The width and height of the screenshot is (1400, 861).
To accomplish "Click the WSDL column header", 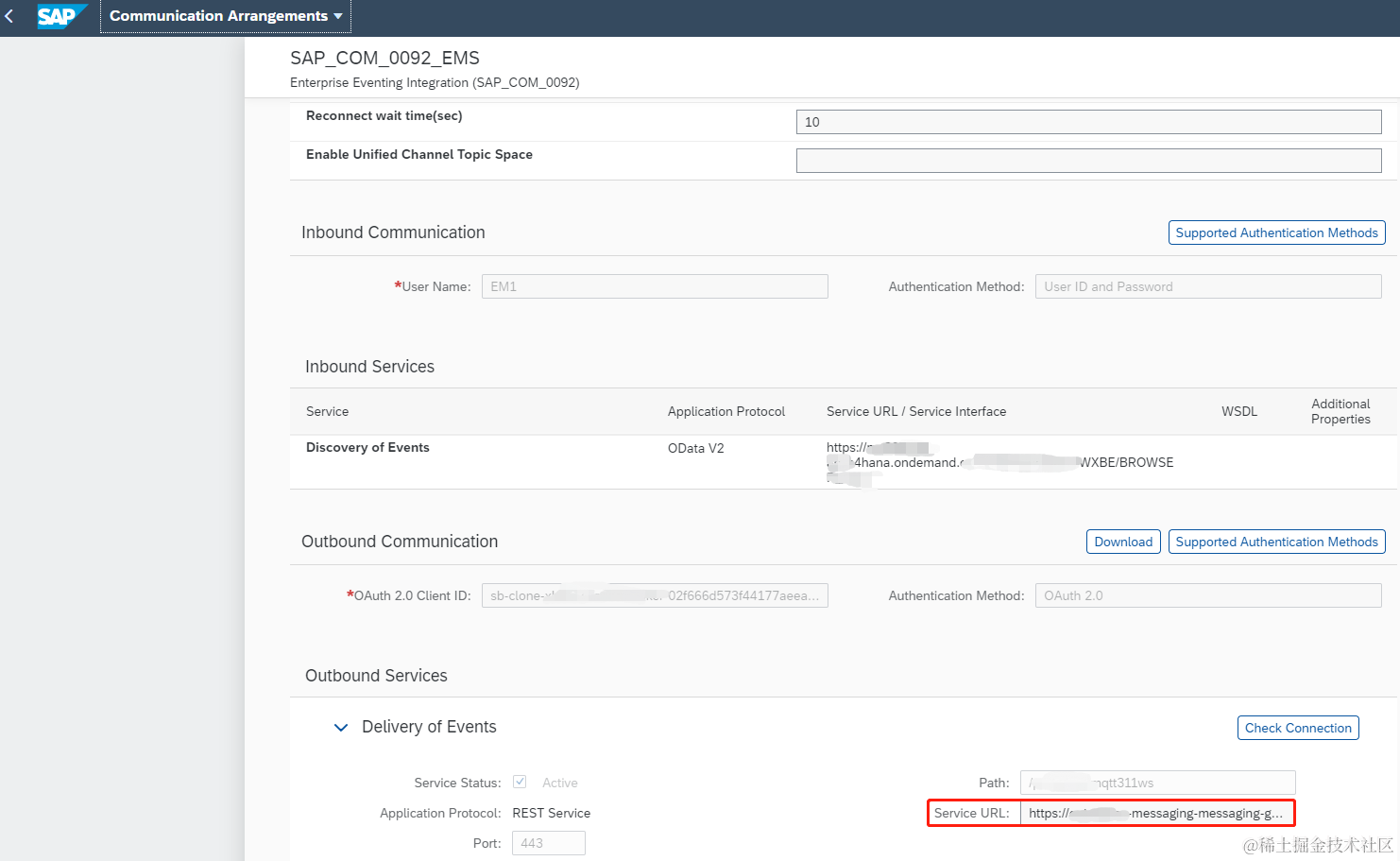I will coord(1239,411).
